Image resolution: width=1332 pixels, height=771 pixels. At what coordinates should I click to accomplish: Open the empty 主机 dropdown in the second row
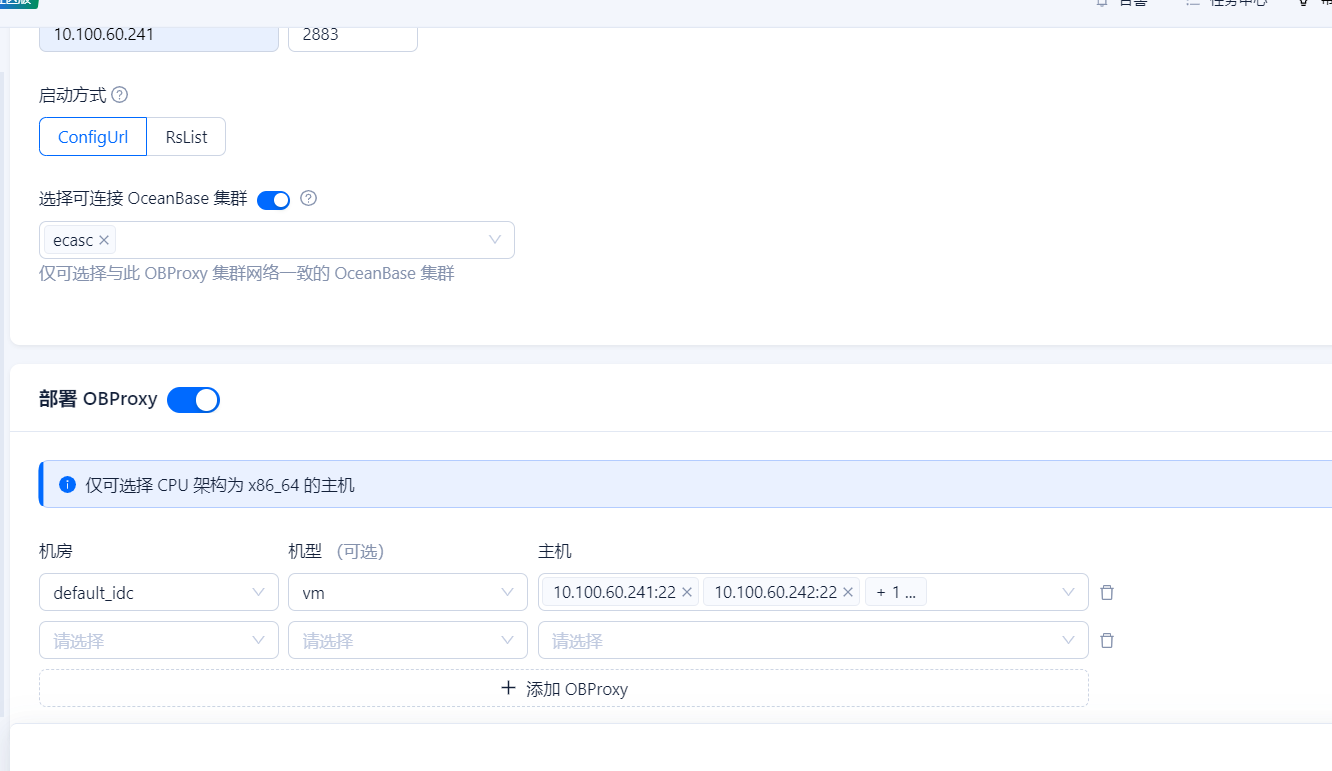tap(812, 640)
